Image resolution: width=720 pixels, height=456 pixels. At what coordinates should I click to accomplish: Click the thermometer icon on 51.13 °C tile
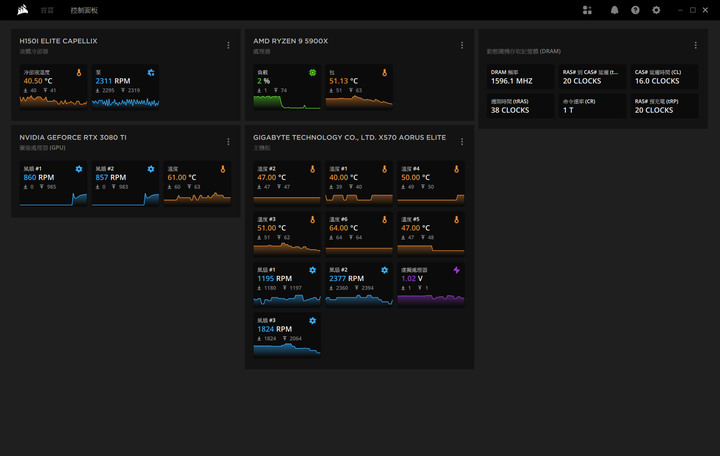385,73
